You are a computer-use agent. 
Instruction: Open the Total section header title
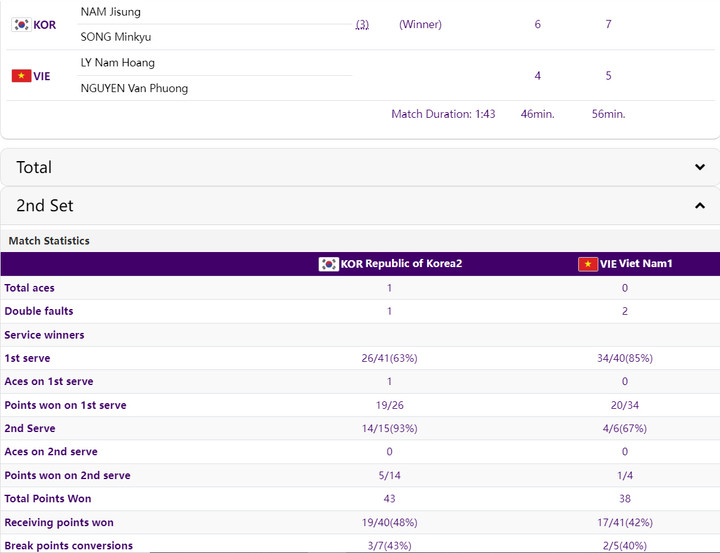(34, 168)
